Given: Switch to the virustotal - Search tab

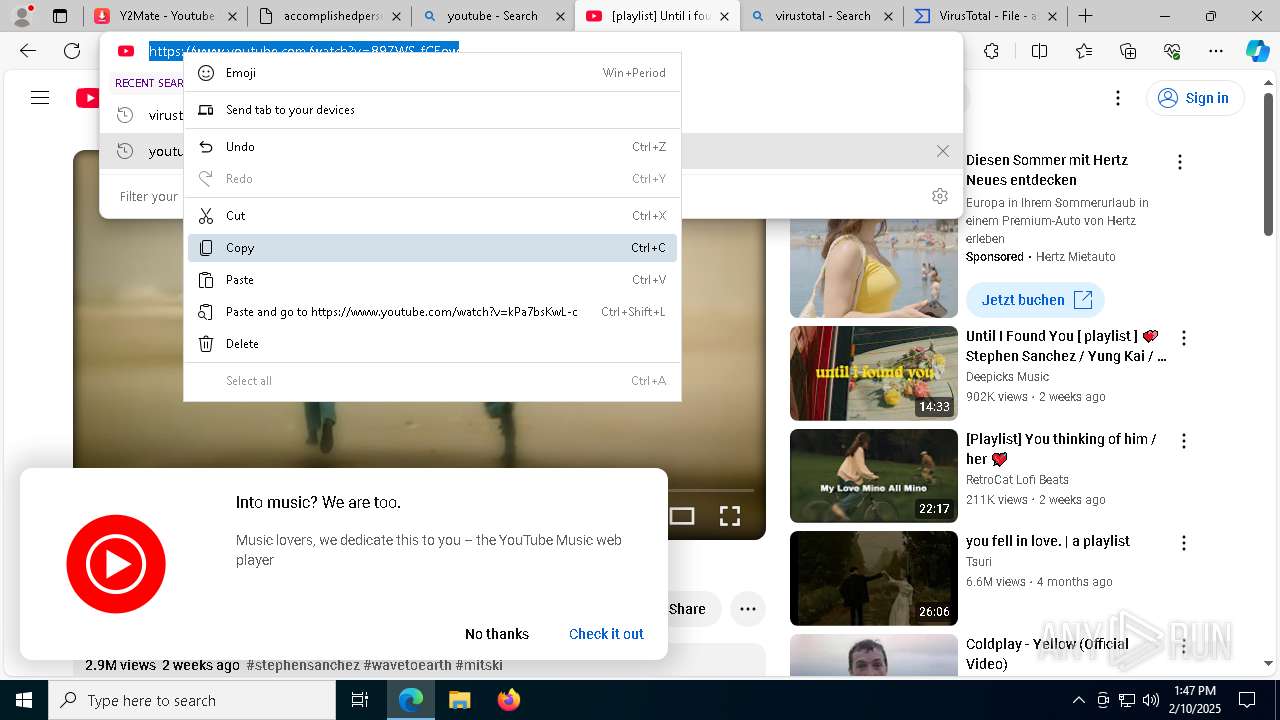Looking at the screenshot, I should [821, 16].
